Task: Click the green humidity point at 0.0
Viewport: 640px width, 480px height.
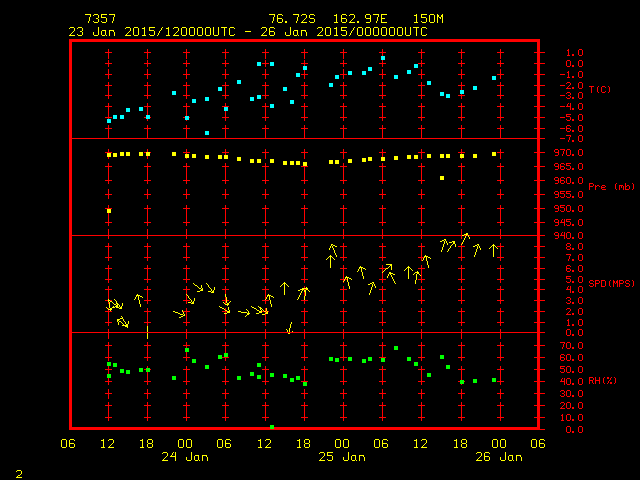Action: [x=272, y=427]
